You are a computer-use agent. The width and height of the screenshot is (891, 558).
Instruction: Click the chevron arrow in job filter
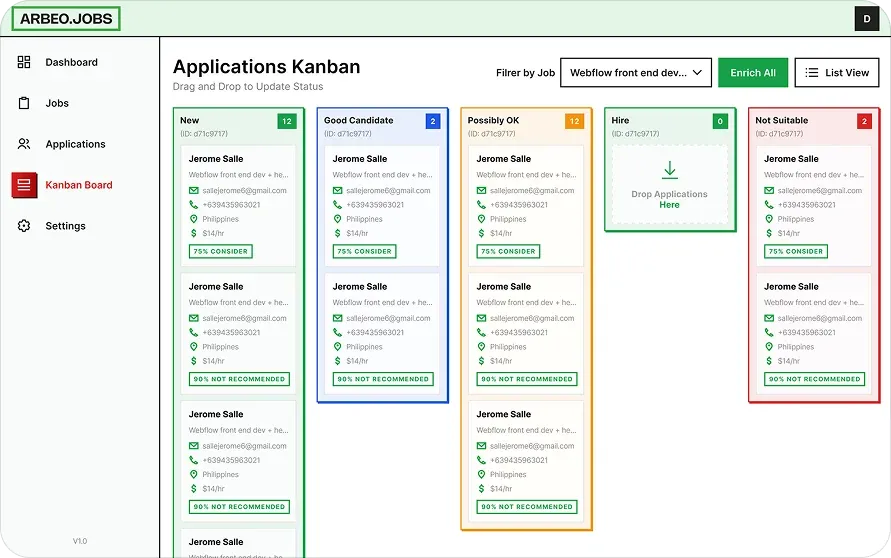point(697,73)
